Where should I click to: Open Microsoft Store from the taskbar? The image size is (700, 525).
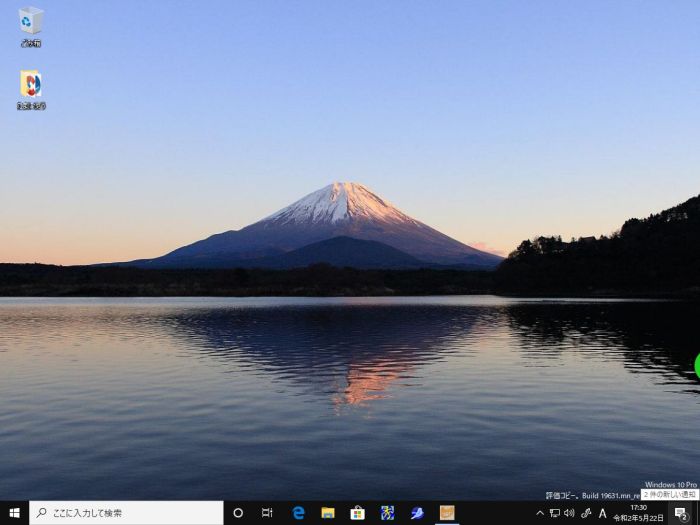coord(357,513)
